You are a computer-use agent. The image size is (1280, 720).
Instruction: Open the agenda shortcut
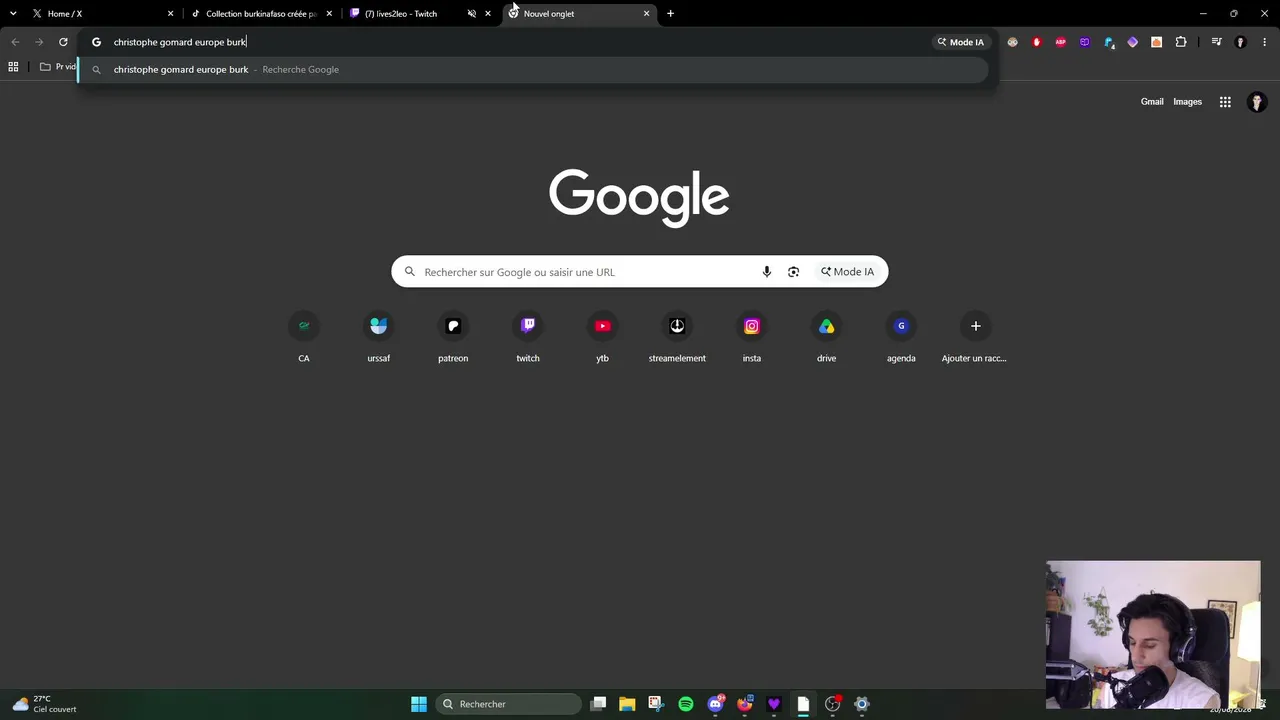click(x=901, y=337)
